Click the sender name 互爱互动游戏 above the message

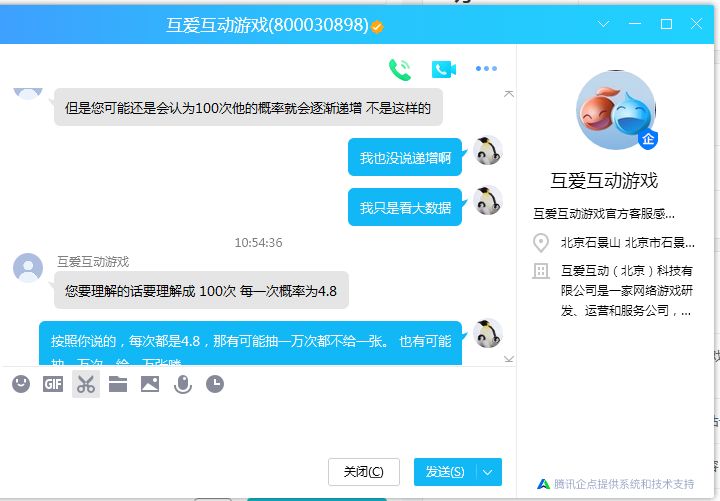click(x=93, y=262)
